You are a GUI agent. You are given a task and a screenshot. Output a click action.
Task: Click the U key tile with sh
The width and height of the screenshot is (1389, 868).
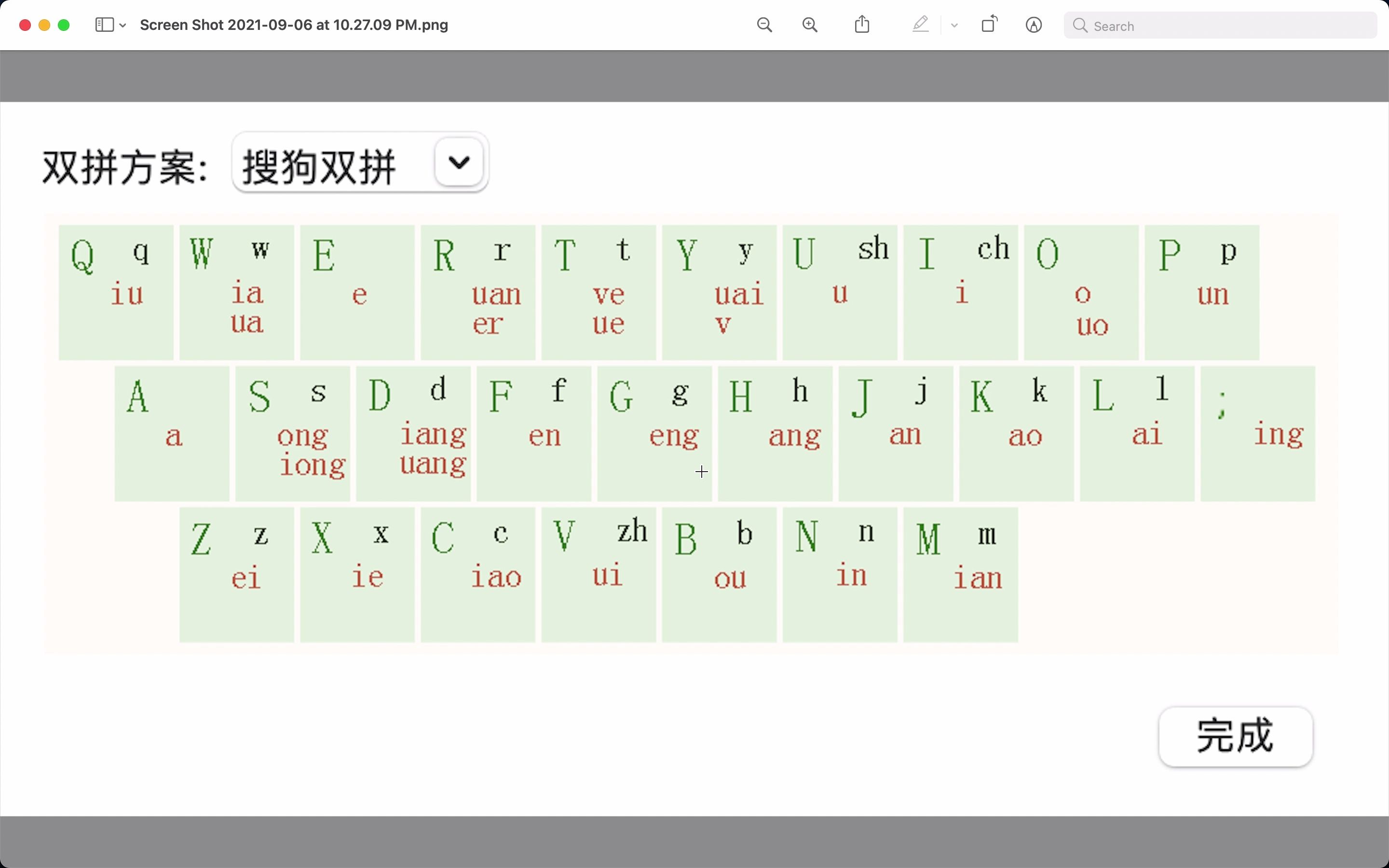click(840, 293)
